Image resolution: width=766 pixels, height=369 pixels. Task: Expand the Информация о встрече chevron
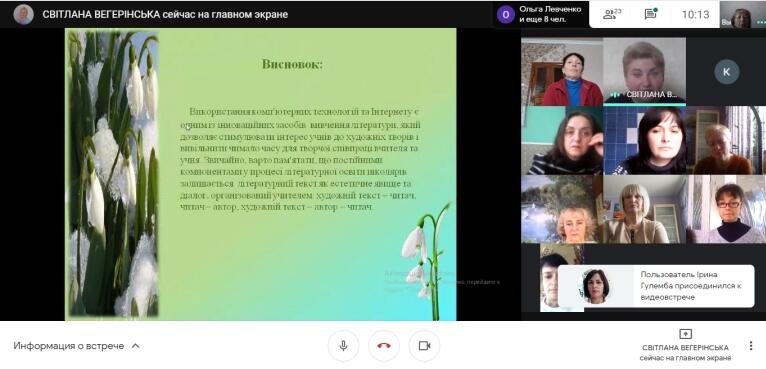pyautogui.click(x=136, y=346)
